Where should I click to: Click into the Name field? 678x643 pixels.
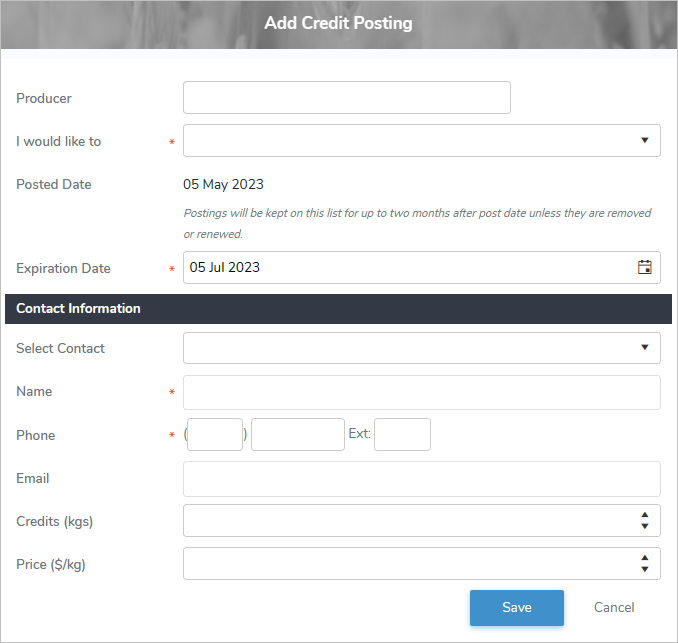(x=421, y=392)
